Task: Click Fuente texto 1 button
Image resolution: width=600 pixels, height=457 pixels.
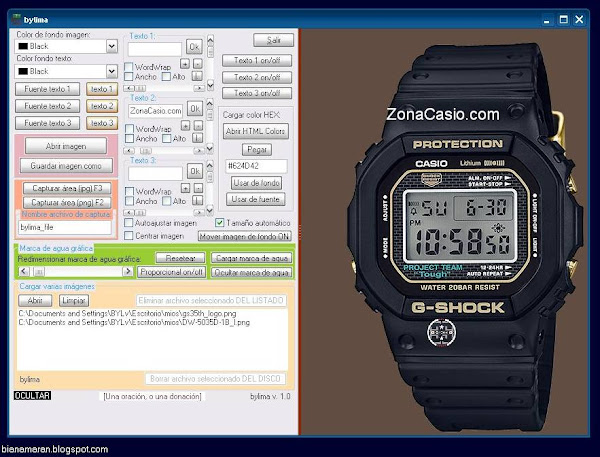Action: 47,89
